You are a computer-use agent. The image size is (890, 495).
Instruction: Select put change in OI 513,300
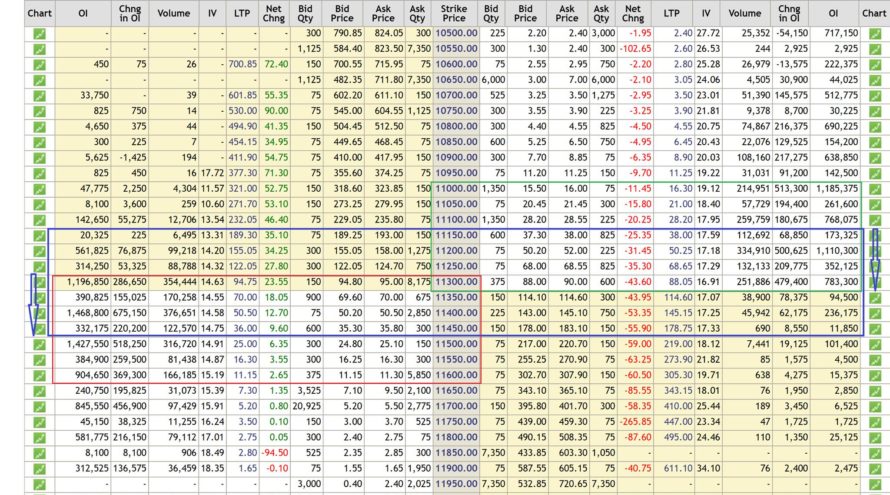coord(792,188)
